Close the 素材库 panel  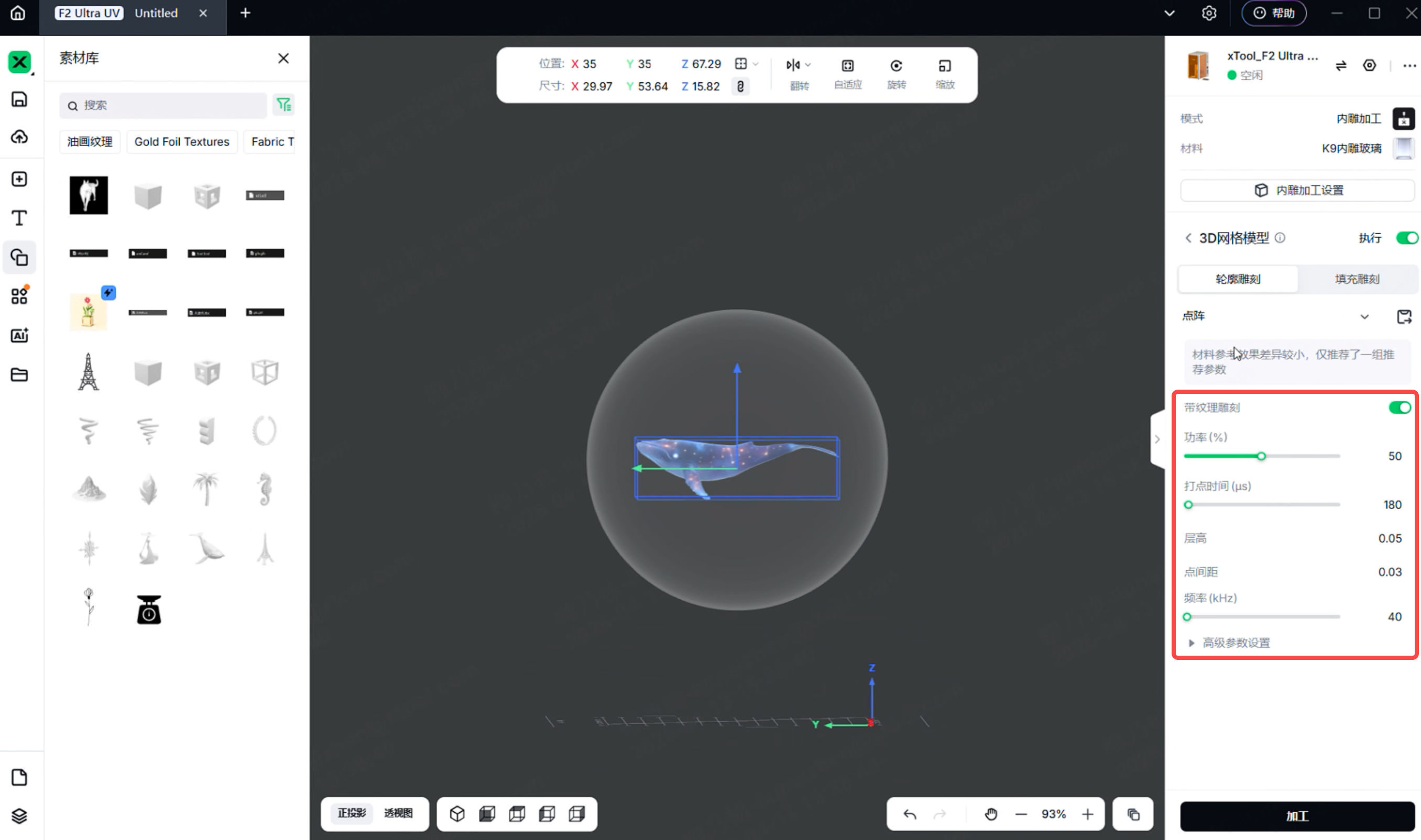(283, 58)
